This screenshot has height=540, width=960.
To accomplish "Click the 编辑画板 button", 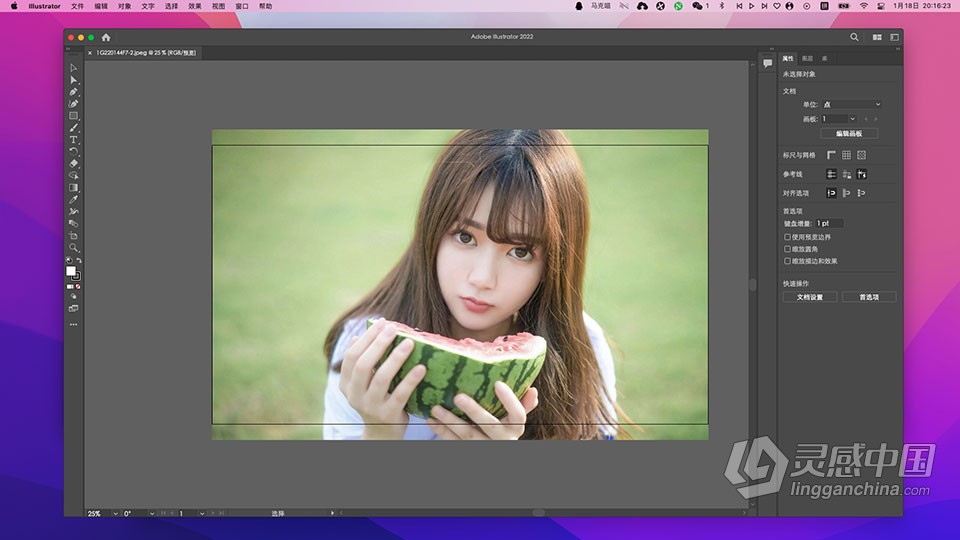I will coord(849,133).
